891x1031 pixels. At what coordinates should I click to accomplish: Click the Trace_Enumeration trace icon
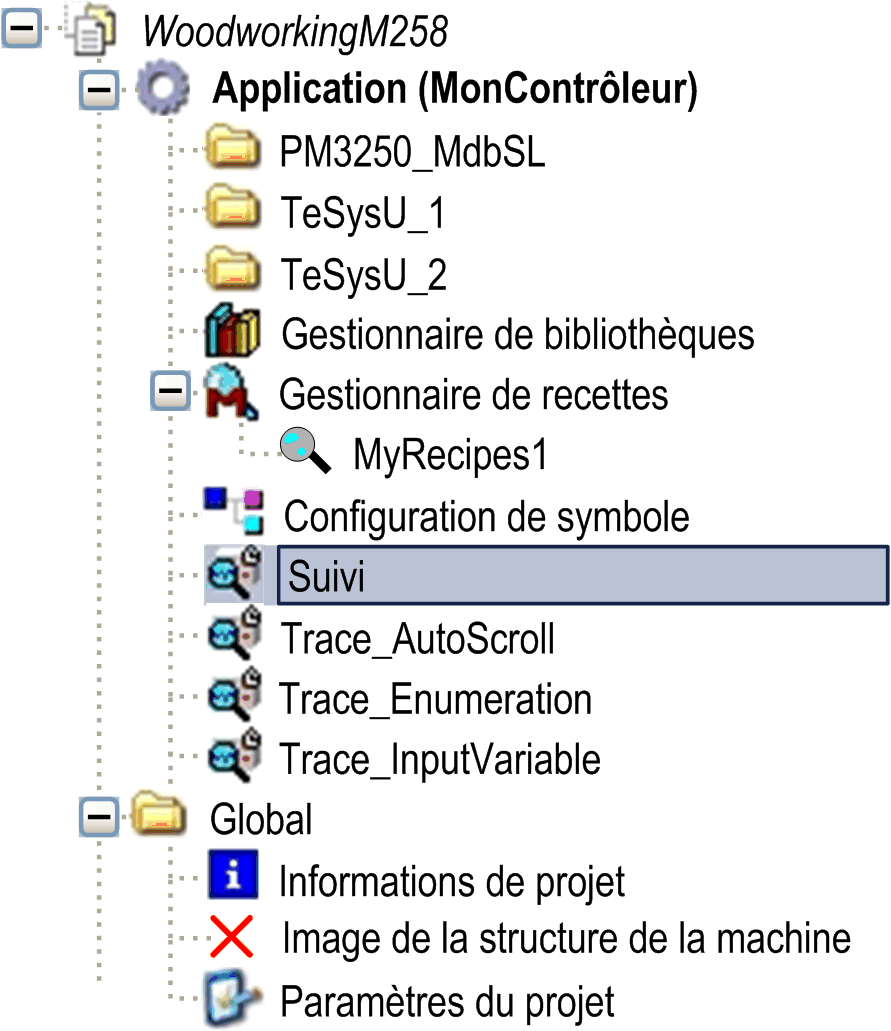[x=234, y=697]
